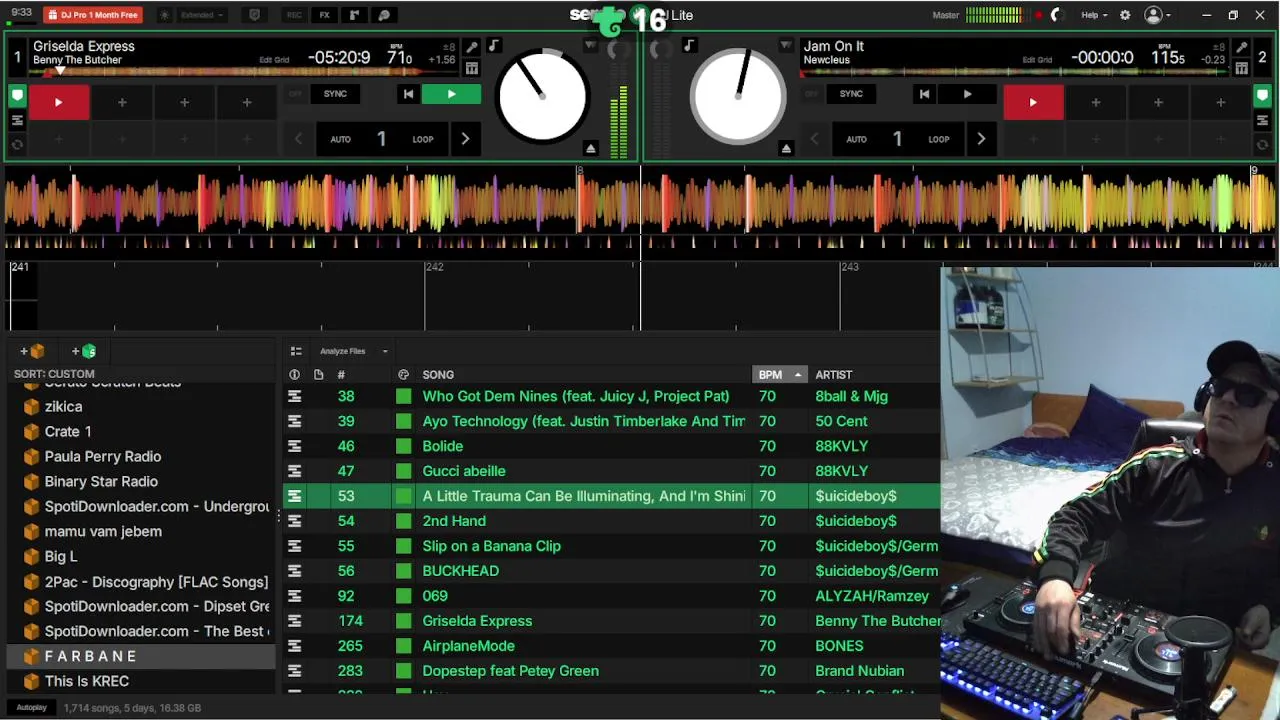Toggle the FX panel
The height and width of the screenshot is (720, 1280).
pos(325,15)
